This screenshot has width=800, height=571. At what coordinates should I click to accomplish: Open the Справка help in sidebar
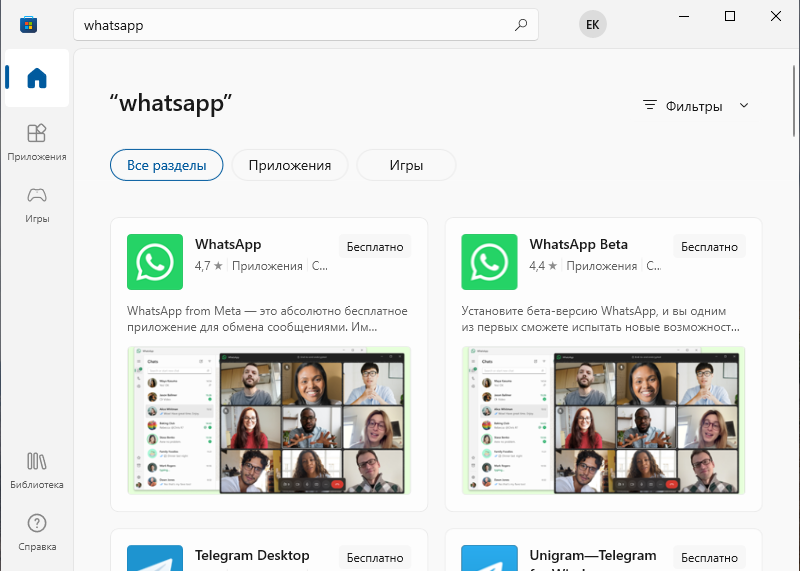click(37, 533)
